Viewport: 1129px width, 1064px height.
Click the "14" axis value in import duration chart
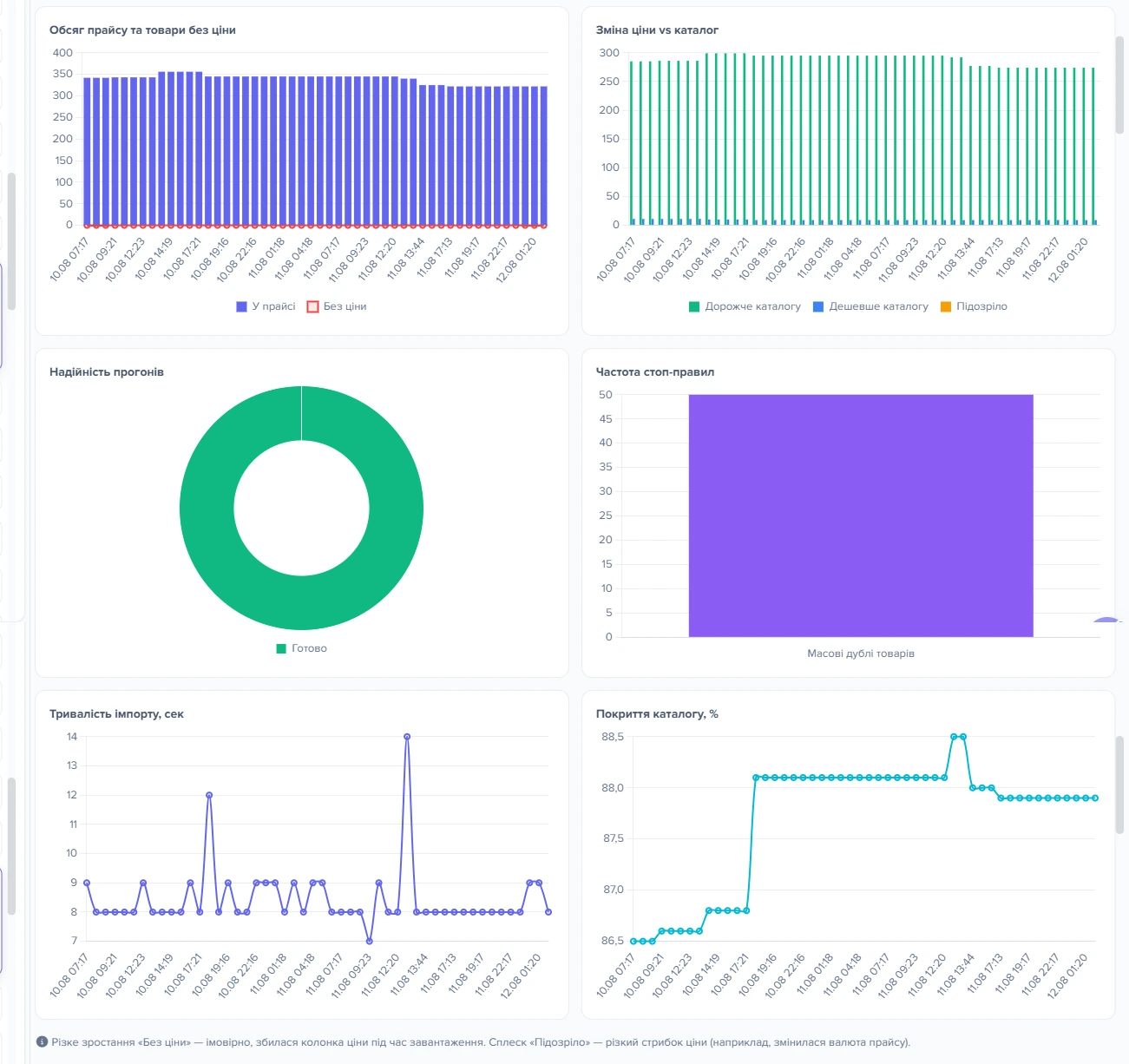(72, 737)
